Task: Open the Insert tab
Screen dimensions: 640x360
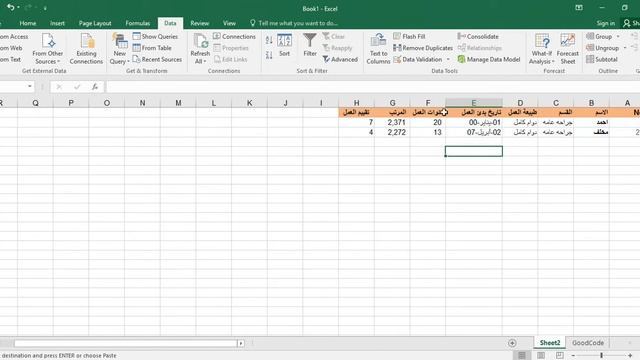Action: click(57, 23)
